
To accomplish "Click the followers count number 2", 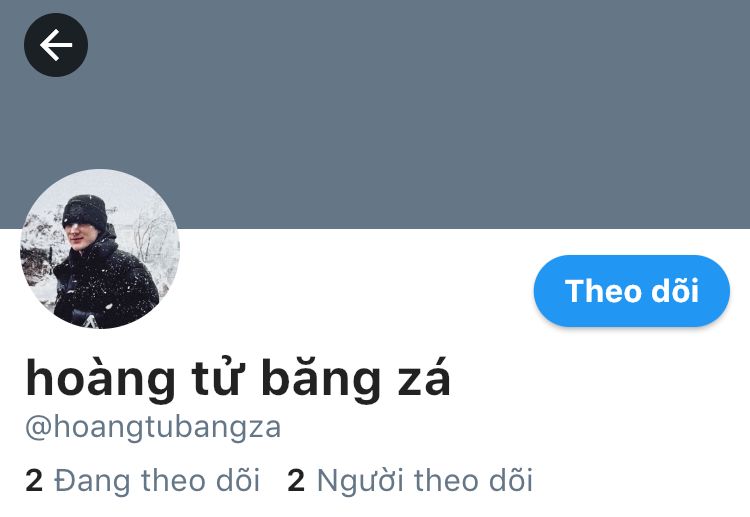I will click(296, 481).
